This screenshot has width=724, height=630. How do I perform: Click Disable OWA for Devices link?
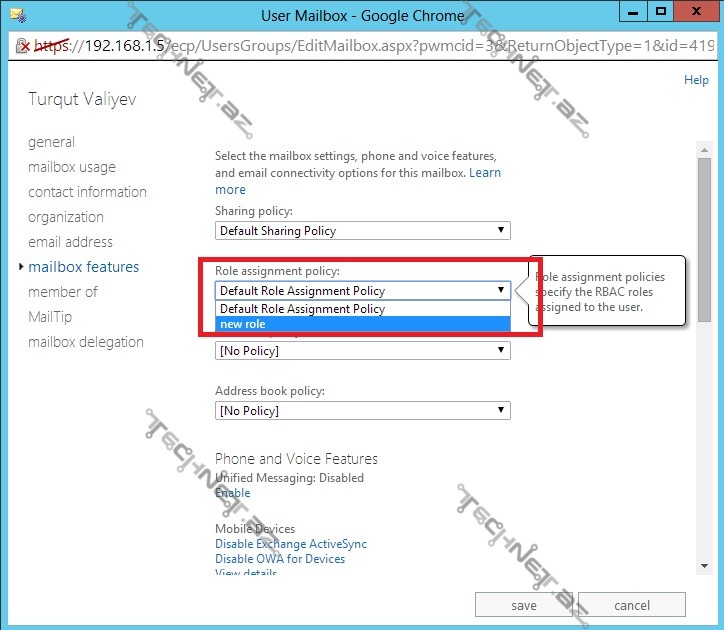[x=280, y=559]
